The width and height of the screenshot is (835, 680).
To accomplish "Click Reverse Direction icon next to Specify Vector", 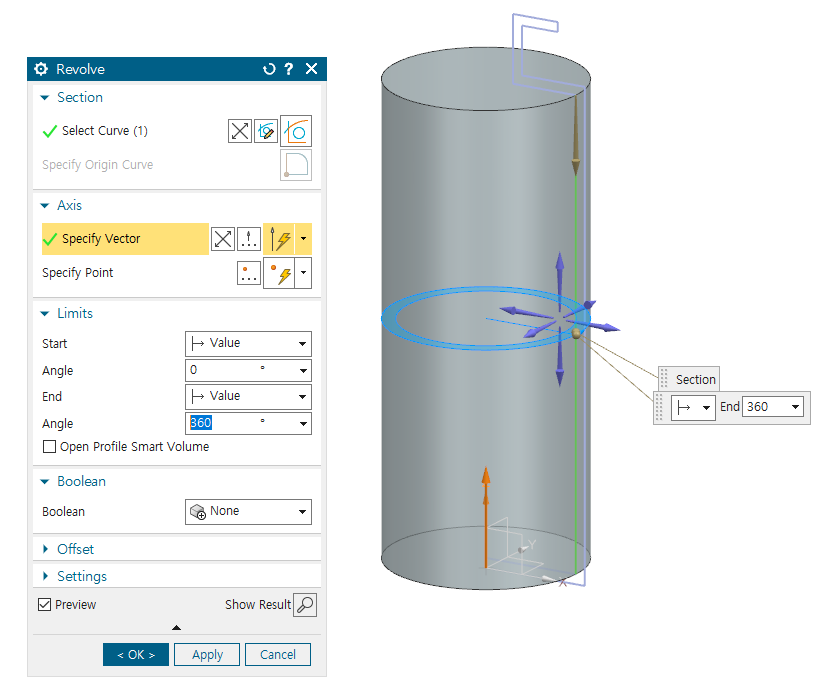I will click(222, 239).
